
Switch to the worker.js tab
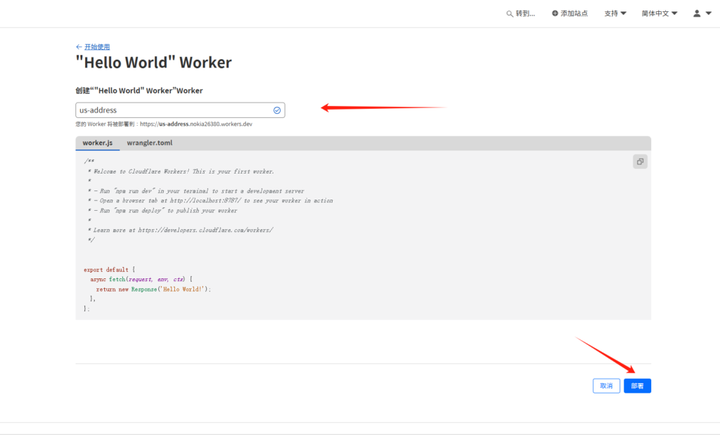(x=97, y=143)
